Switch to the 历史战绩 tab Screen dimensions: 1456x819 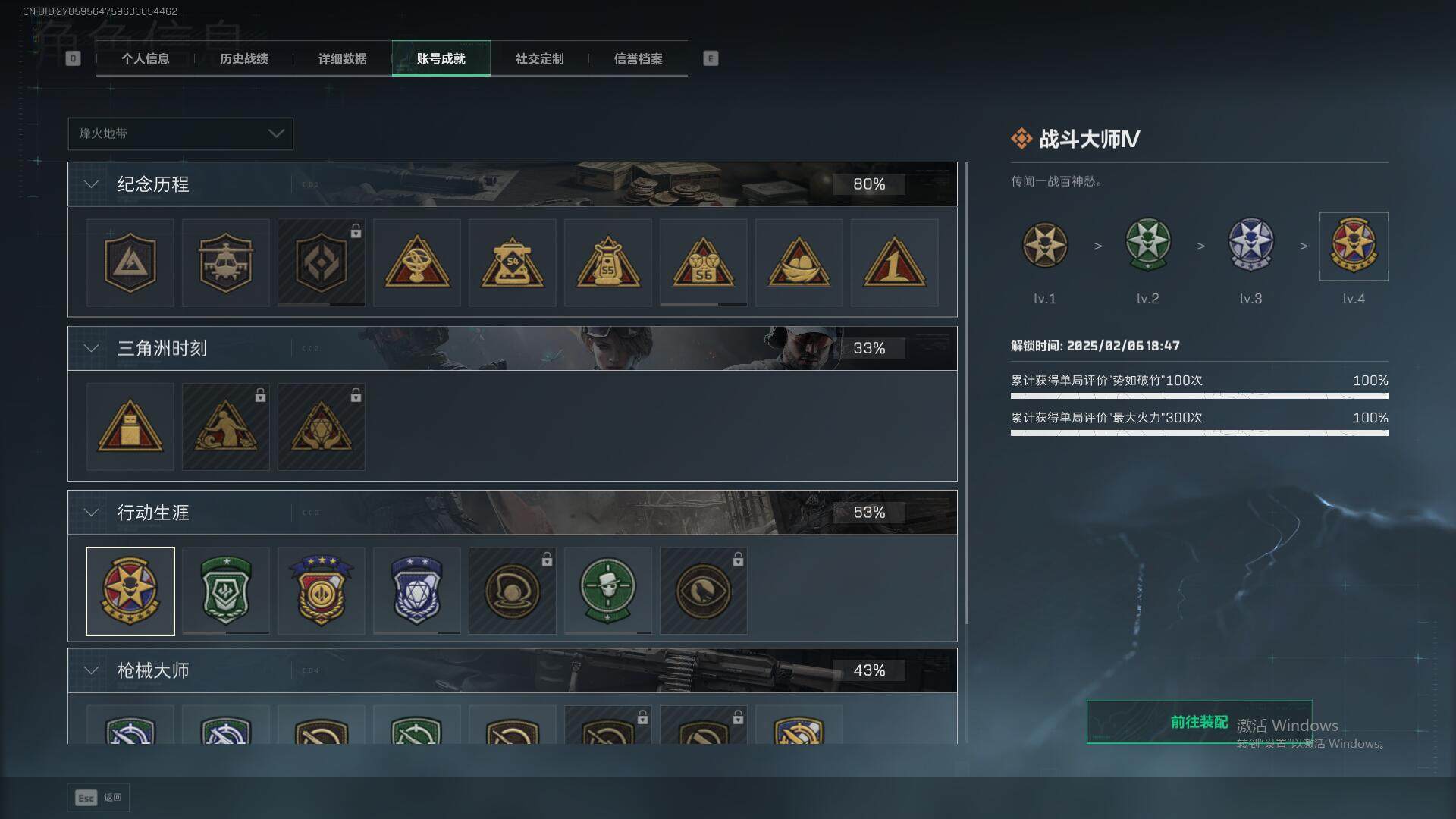tap(243, 58)
